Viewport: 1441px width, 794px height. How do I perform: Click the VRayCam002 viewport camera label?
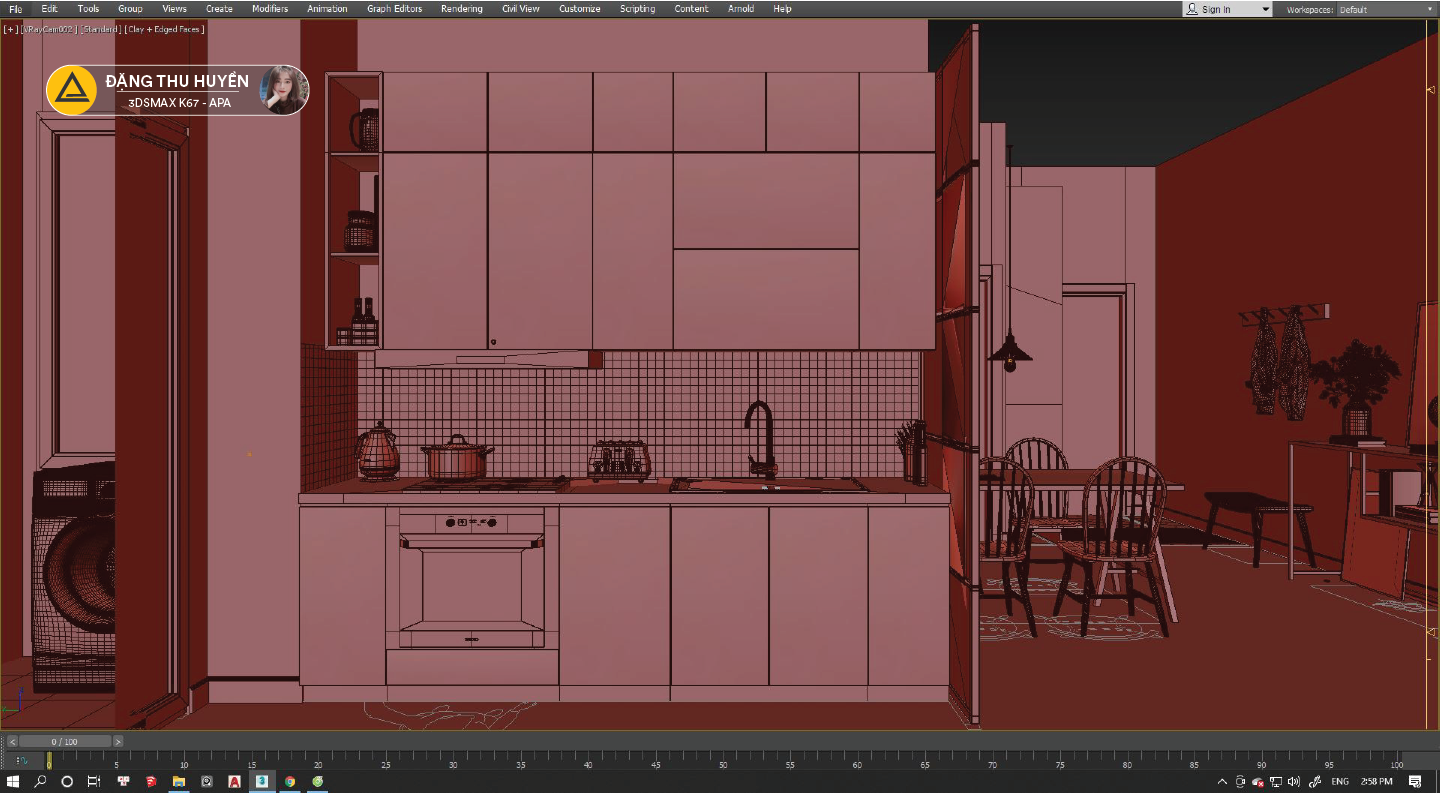pos(49,29)
